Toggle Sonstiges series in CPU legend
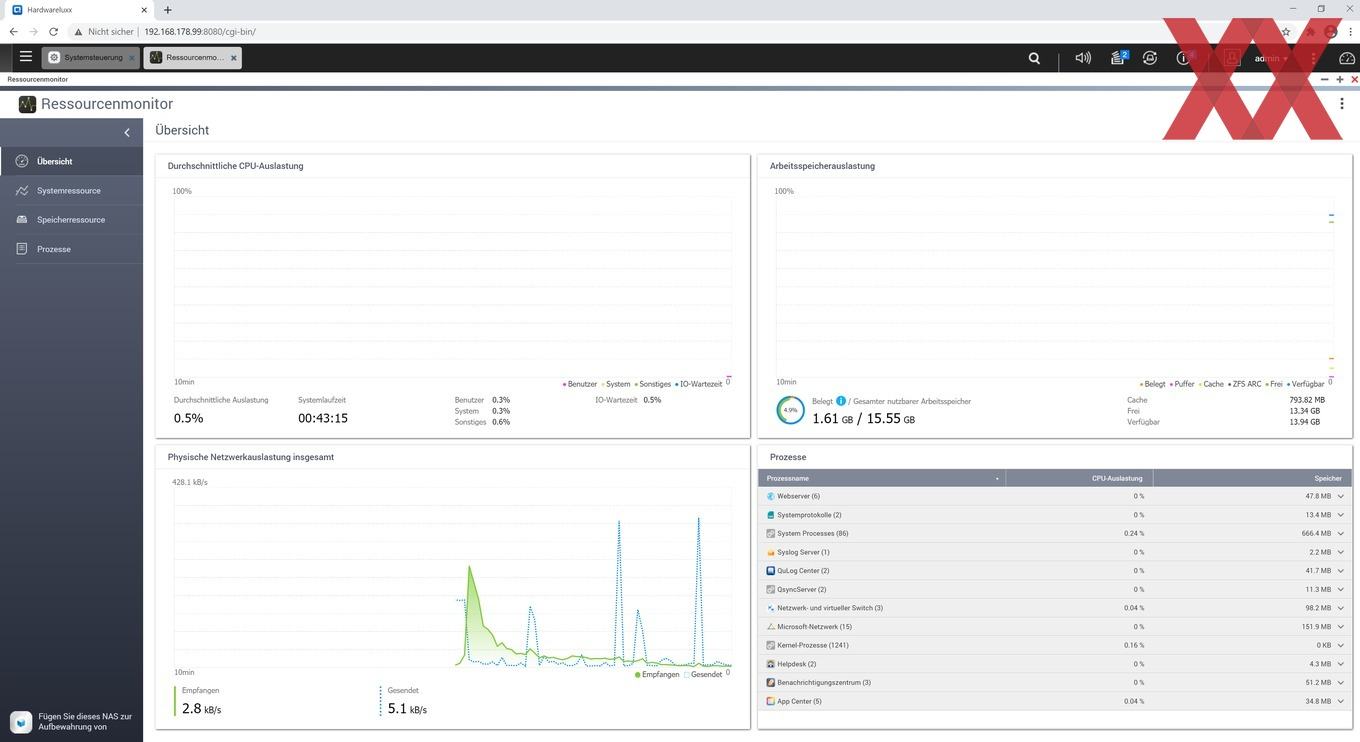Viewport: 1360px width, 742px height. [x=653, y=384]
